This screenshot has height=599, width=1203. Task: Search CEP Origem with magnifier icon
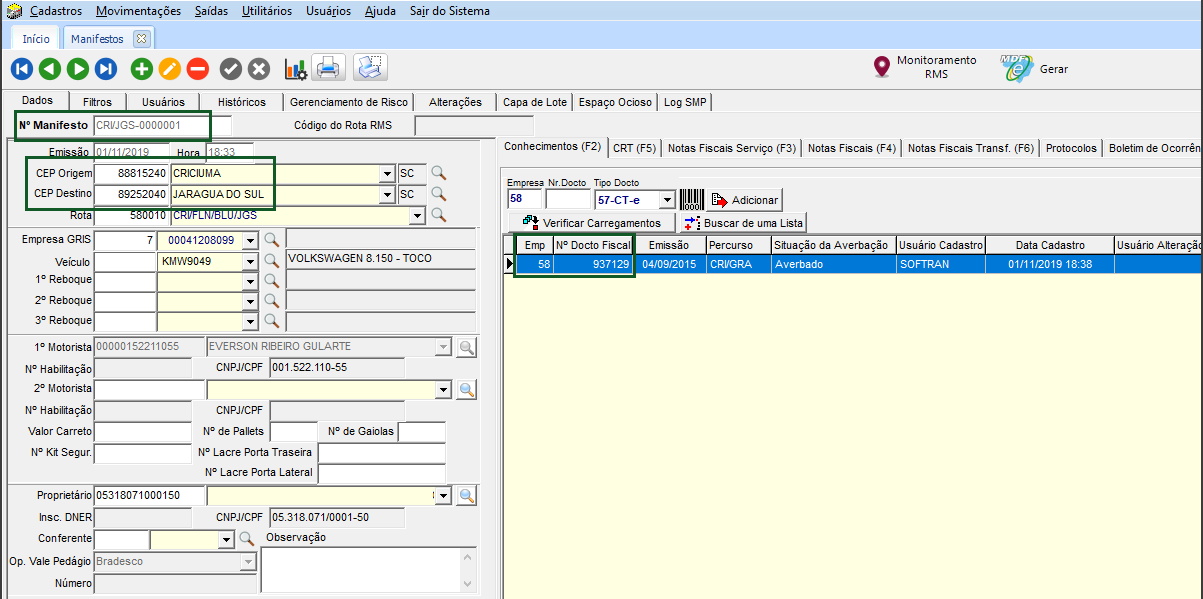point(438,173)
